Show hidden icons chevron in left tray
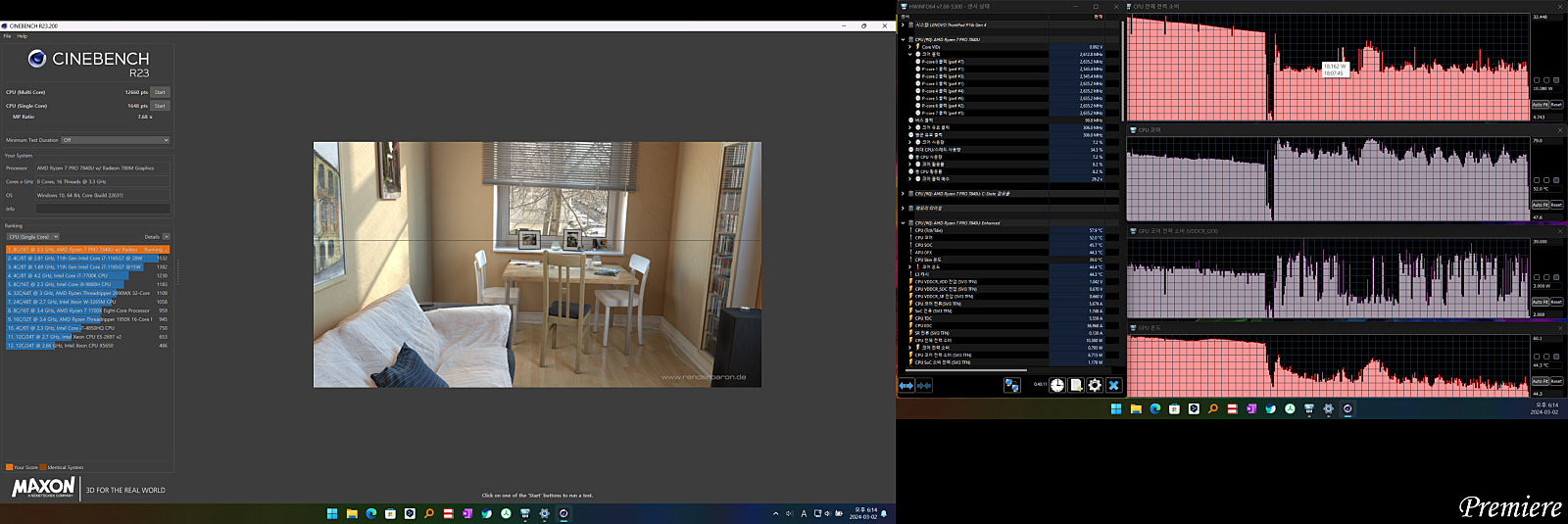The height and width of the screenshot is (524, 1568). pyautogui.click(x=776, y=513)
